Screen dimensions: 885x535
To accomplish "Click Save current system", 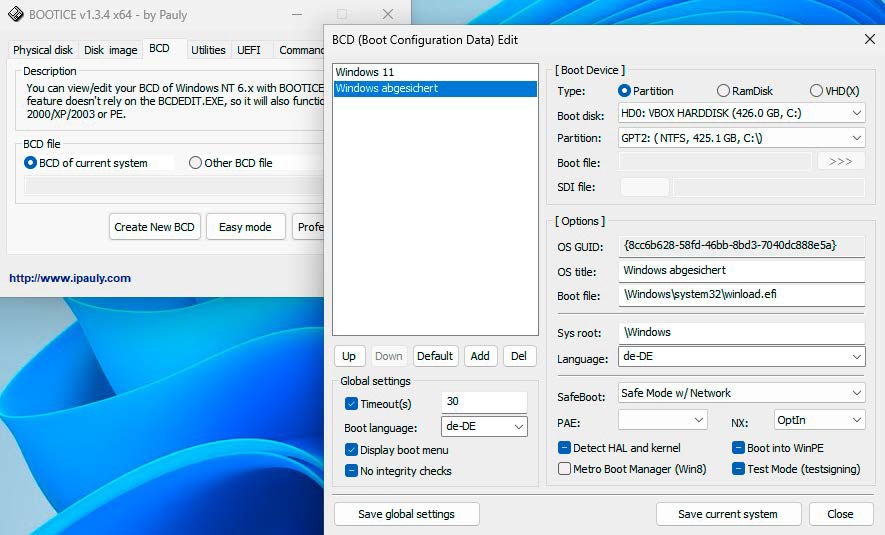I will point(728,514).
